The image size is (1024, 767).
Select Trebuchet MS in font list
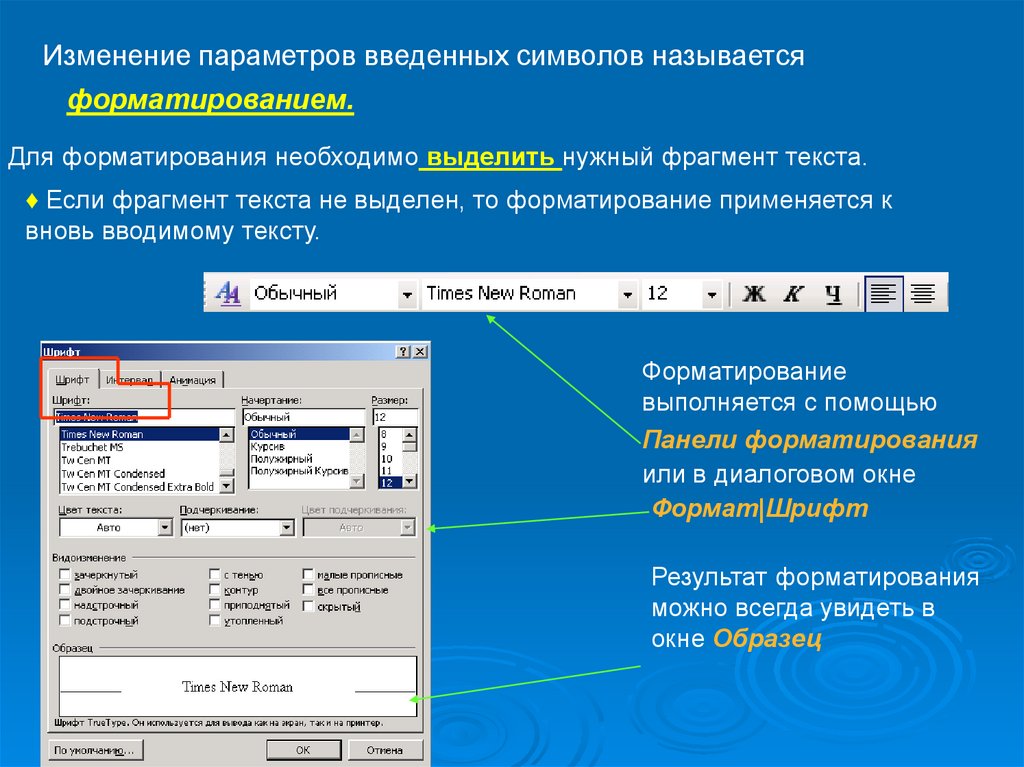tap(93, 447)
